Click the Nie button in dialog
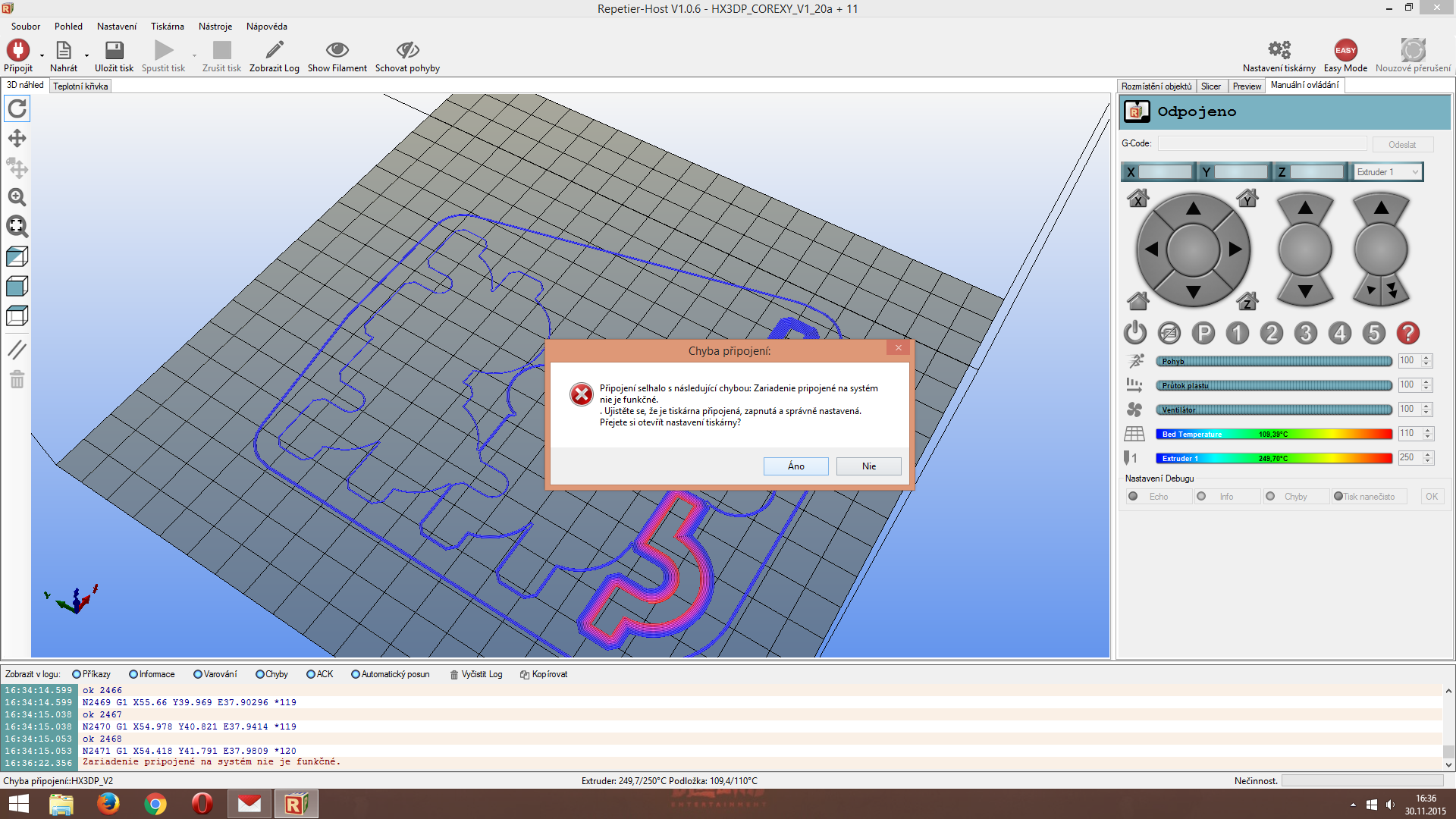1456x819 pixels. pyautogui.click(x=868, y=466)
